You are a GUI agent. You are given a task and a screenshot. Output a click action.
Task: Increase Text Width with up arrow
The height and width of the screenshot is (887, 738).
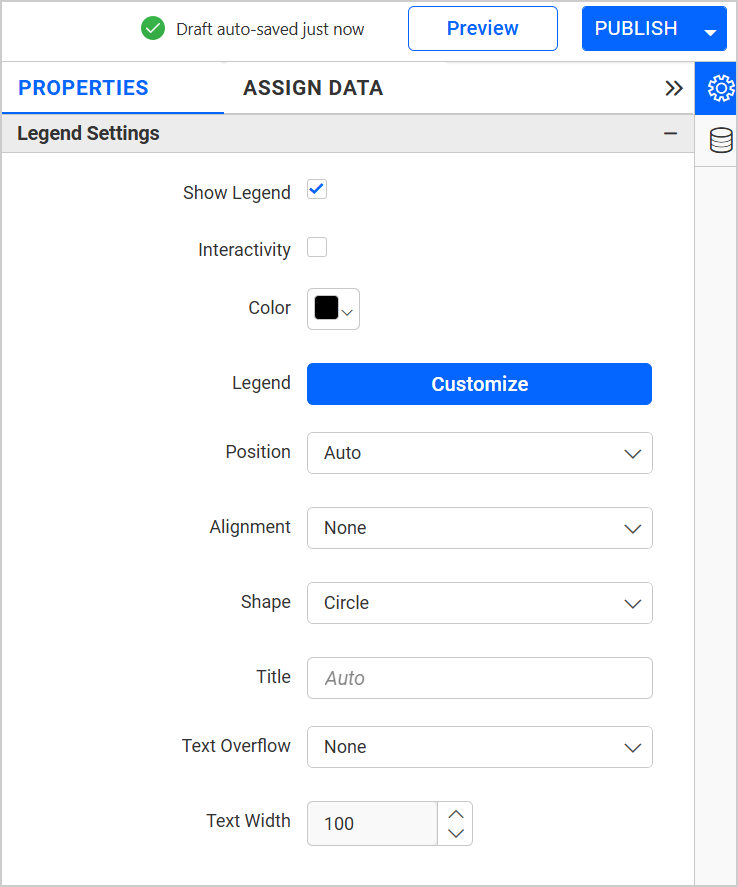pos(456,813)
